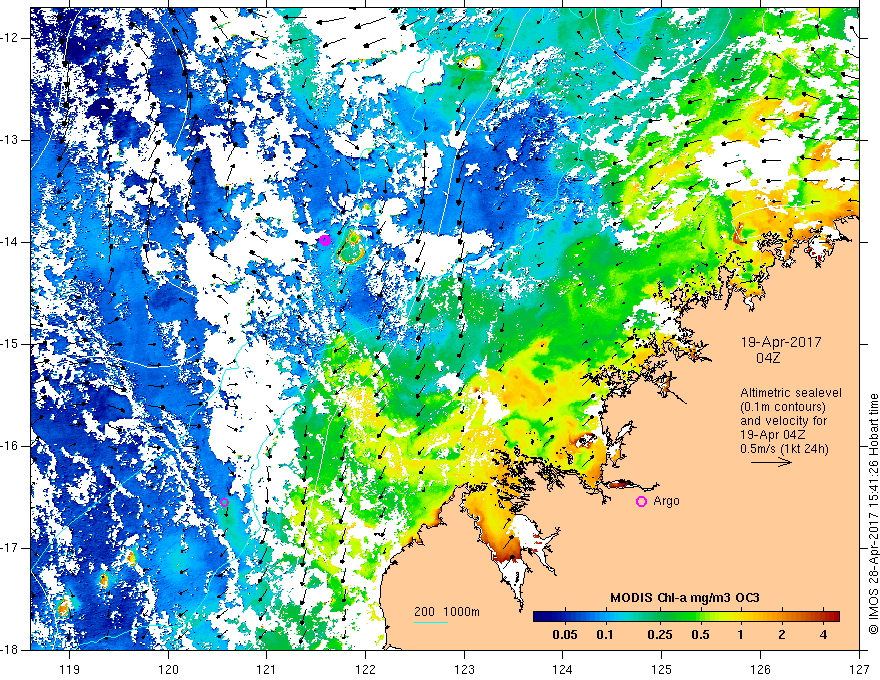Click the '200 1000m' depth contour label
This screenshot has height=680, width=880.
point(447,612)
